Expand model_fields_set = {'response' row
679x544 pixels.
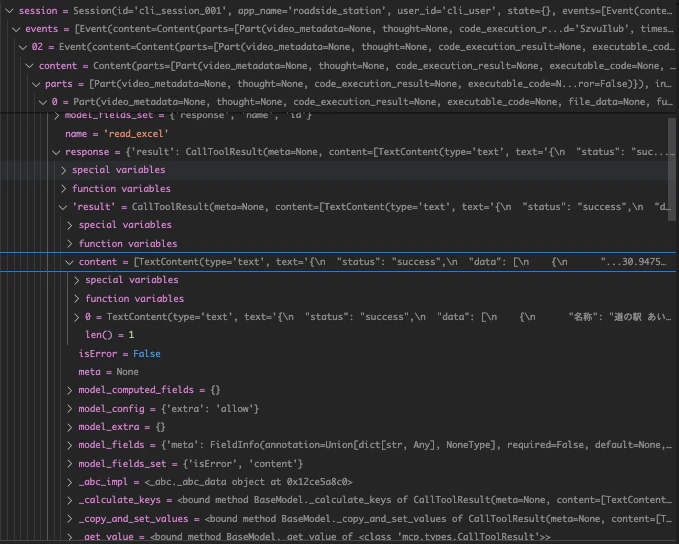[56, 116]
